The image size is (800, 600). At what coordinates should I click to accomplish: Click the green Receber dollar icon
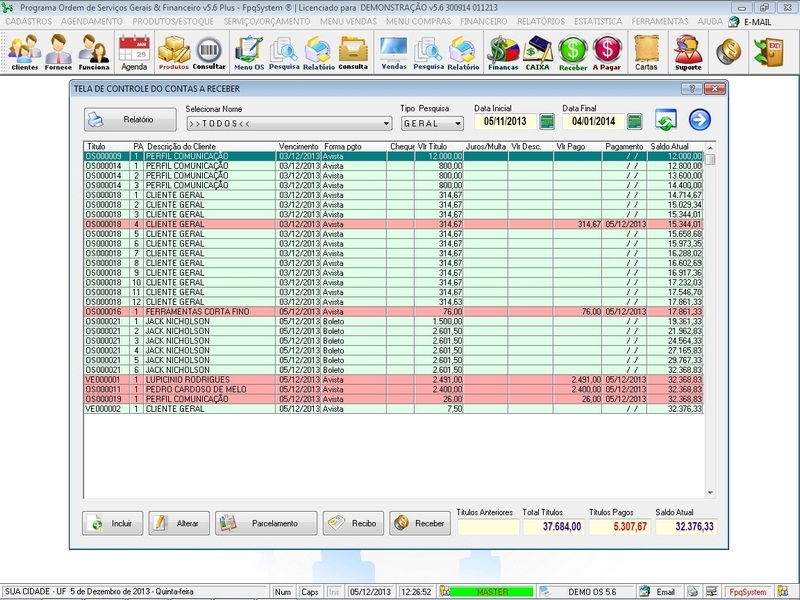[573, 52]
